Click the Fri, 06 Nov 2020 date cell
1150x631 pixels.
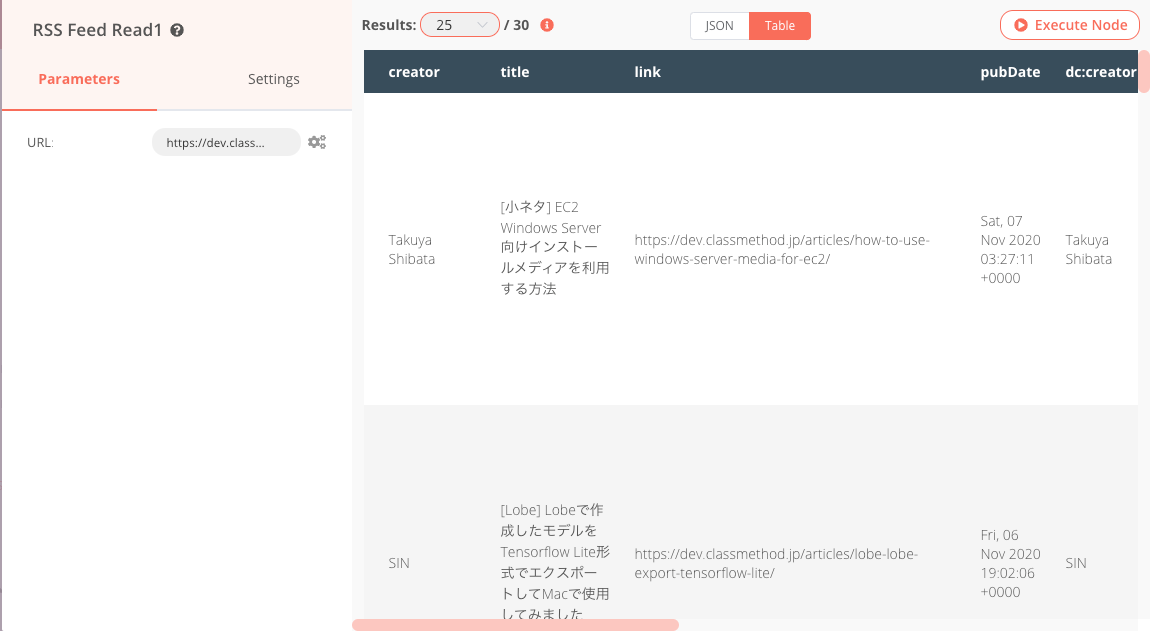point(1010,563)
